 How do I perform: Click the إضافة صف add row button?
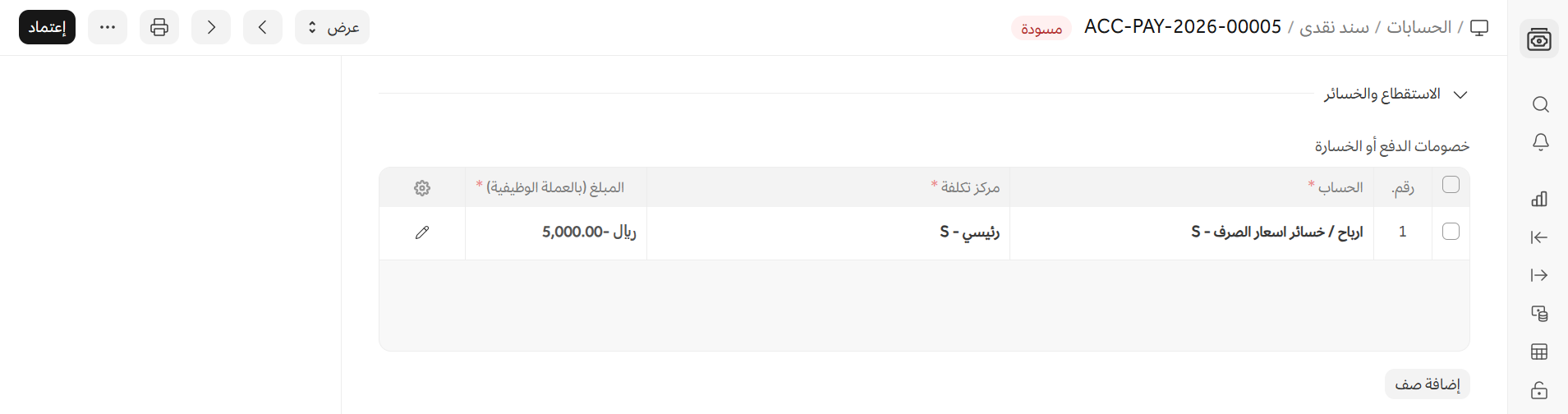pos(1427,384)
